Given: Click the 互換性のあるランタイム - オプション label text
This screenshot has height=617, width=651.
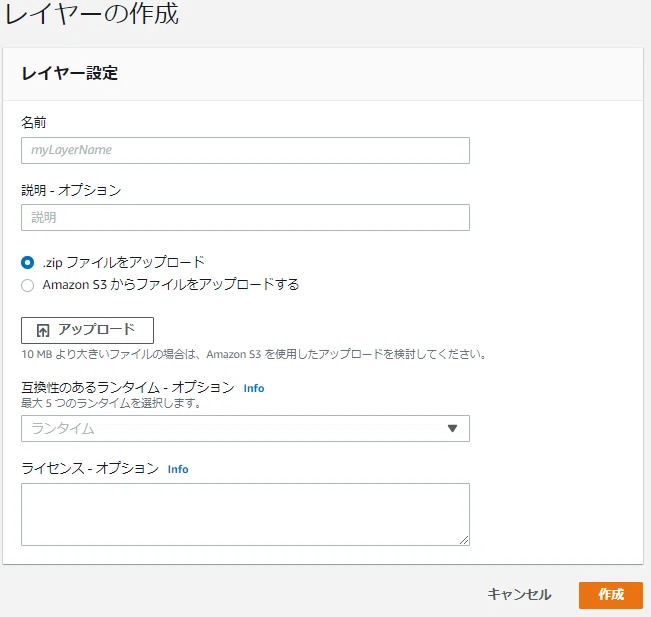Looking at the screenshot, I should [x=128, y=387].
